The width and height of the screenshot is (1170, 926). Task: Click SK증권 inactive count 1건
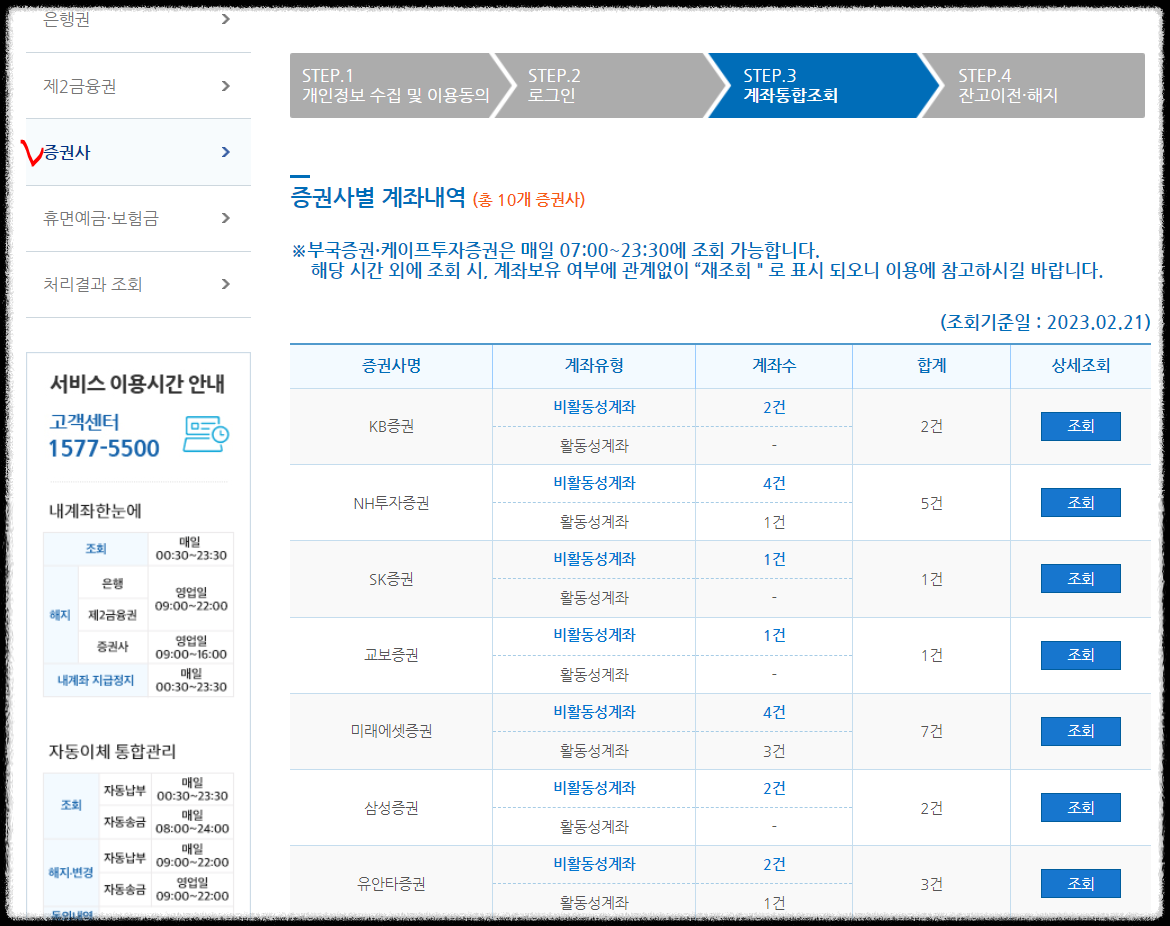774,560
